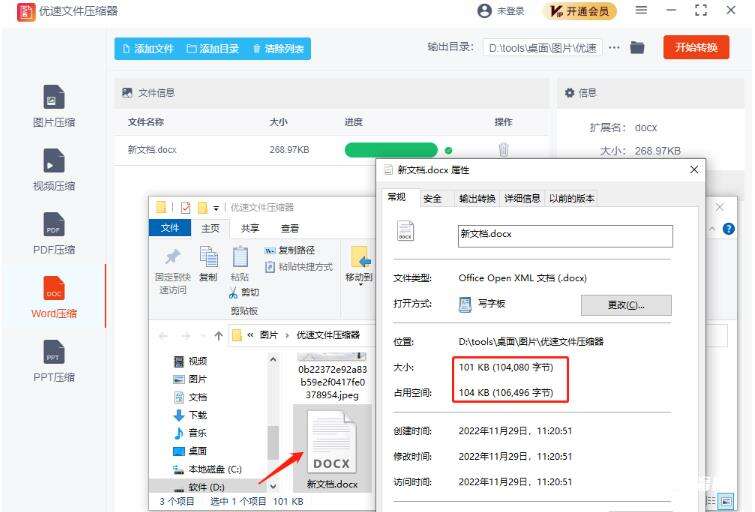
Task: Select the Word压缩 tool
Action: point(53,297)
